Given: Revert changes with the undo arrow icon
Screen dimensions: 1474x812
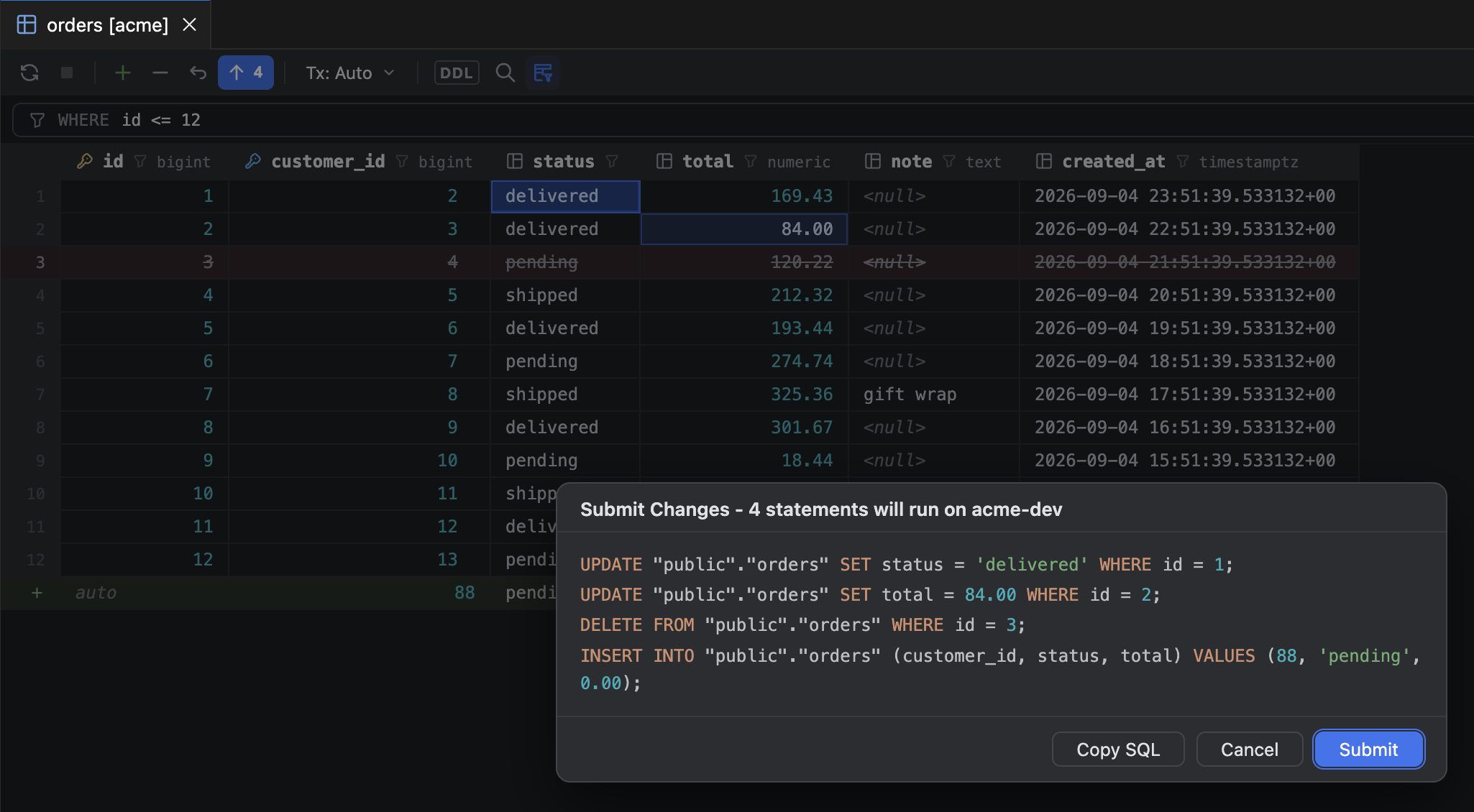Looking at the screenshot, I should [x=198, y=73].
